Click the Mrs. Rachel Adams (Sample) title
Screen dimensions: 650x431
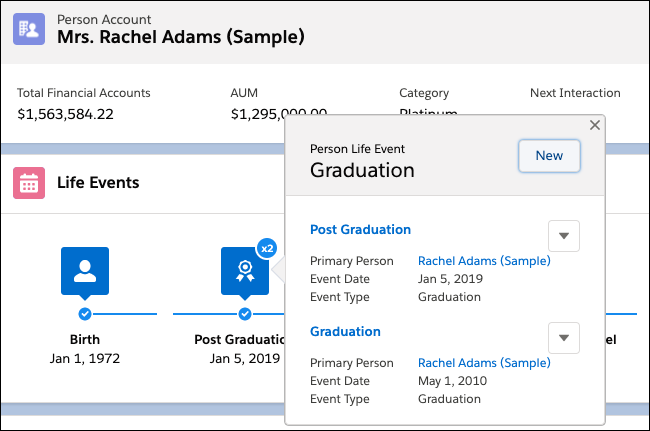click(x=180, y=38)
